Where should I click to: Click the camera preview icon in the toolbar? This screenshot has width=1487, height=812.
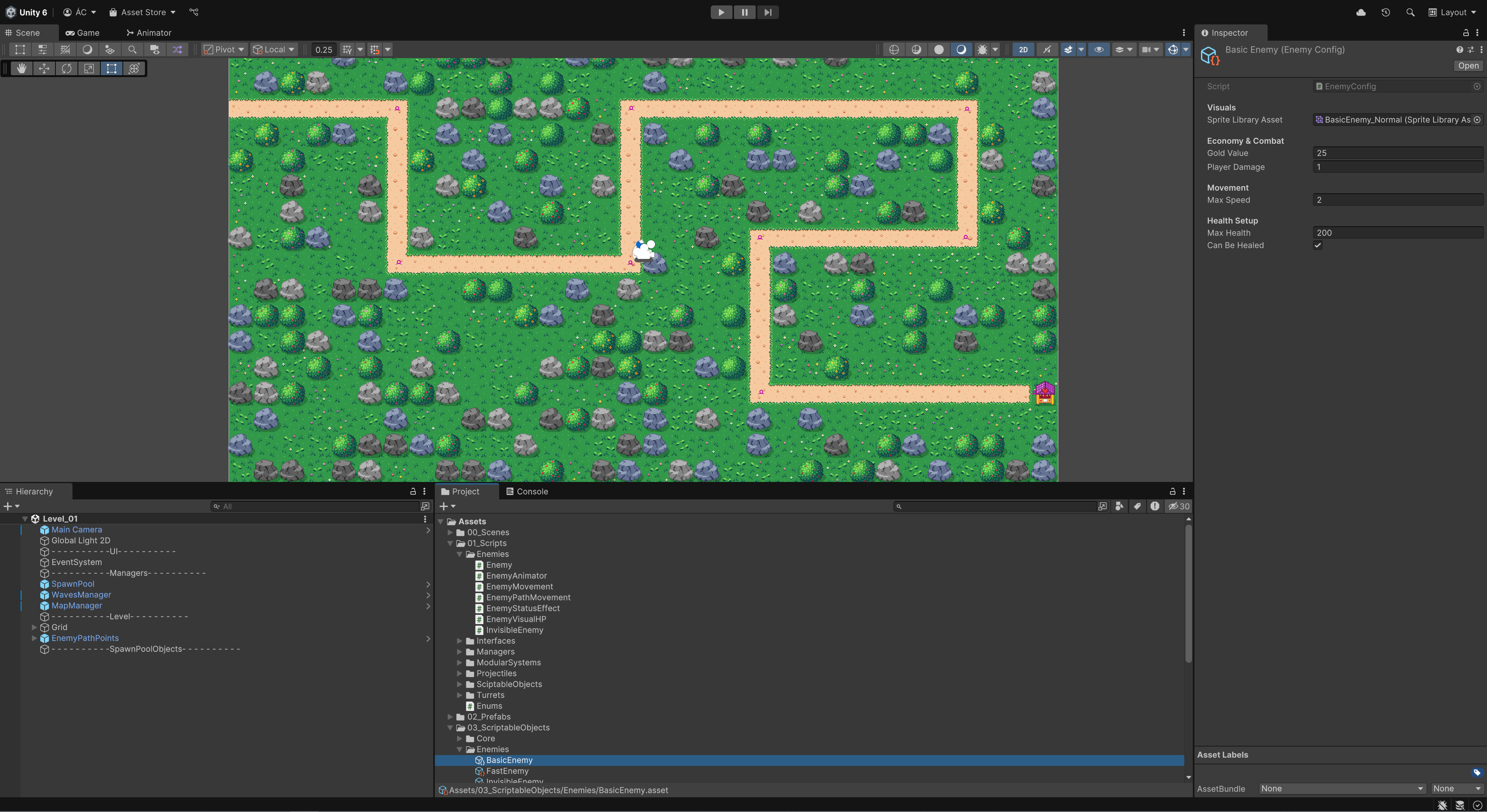click(154, 50)
